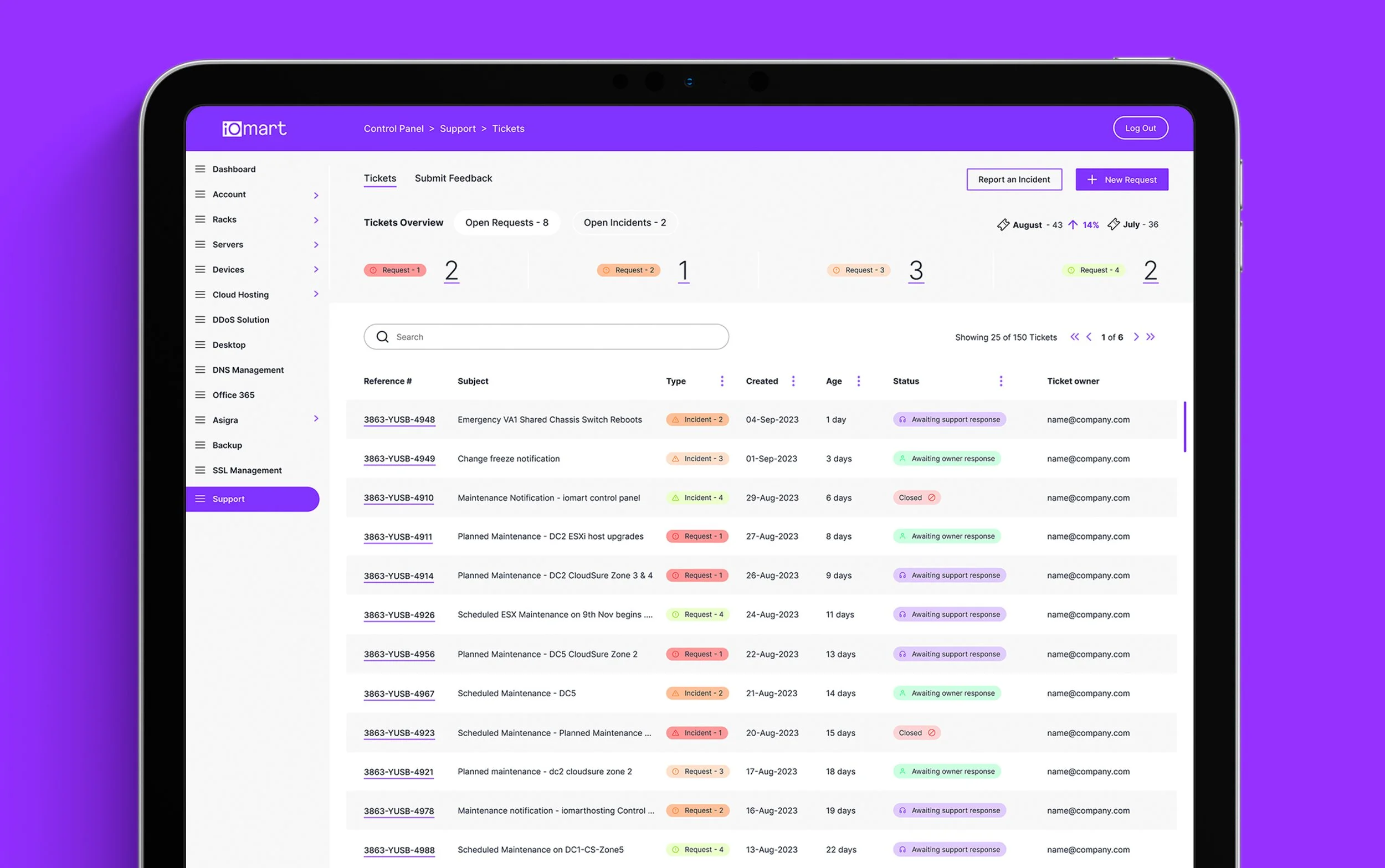Click the warning icon in Incident - 2 badge for 4948
This screenshot has height=868, width=1385.
675,420
